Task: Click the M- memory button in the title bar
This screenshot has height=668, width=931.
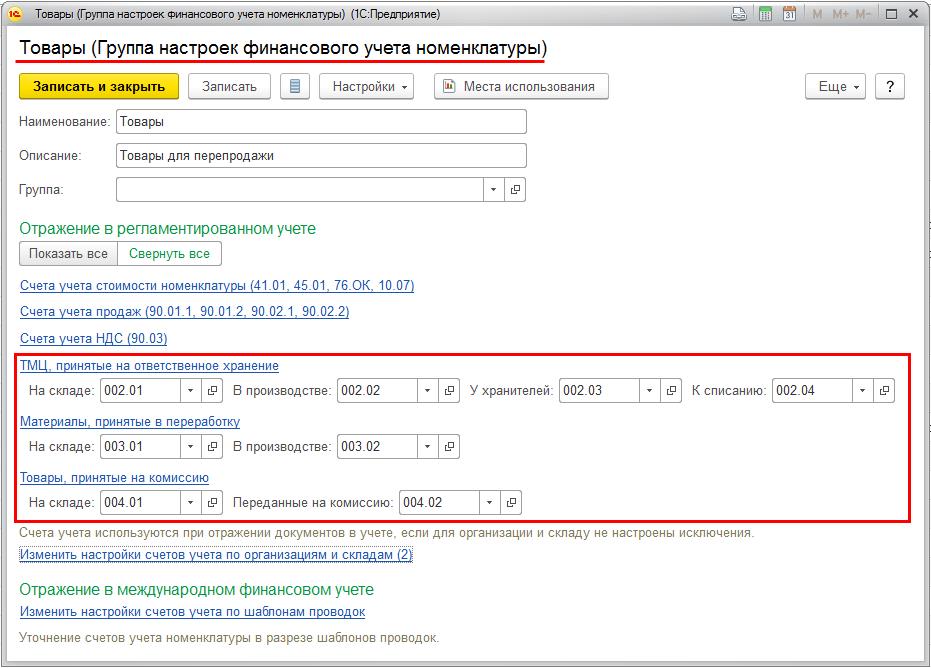Action: (863, 14)
